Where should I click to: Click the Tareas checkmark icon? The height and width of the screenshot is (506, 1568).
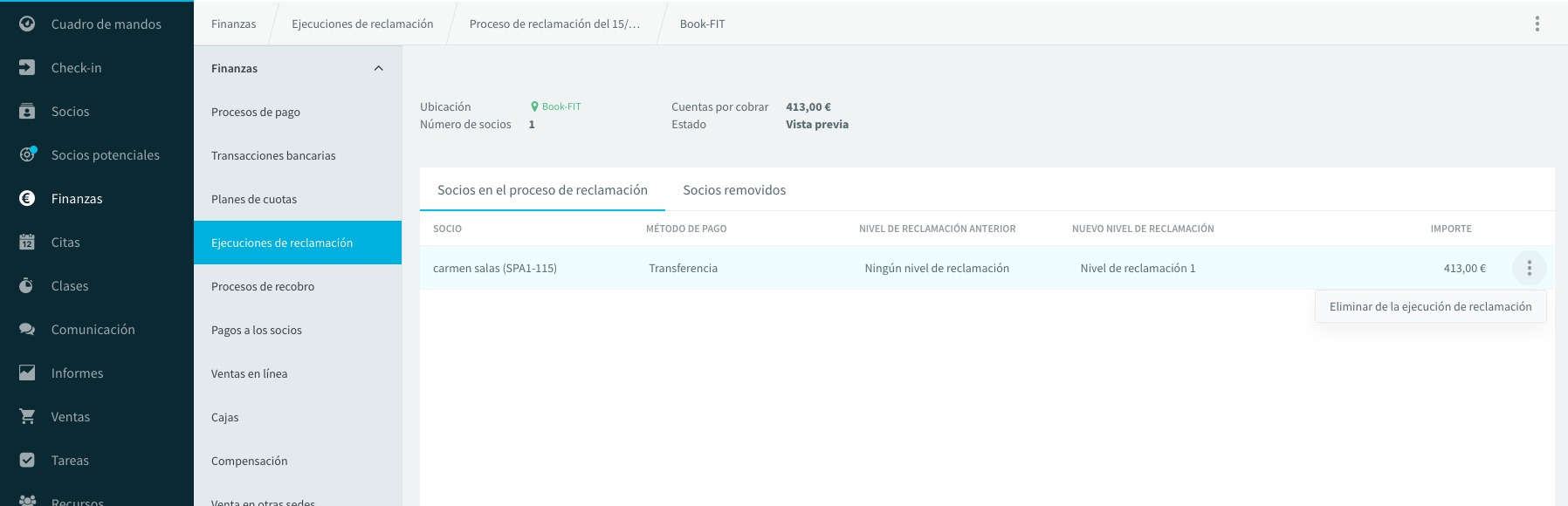coord(27,460)
